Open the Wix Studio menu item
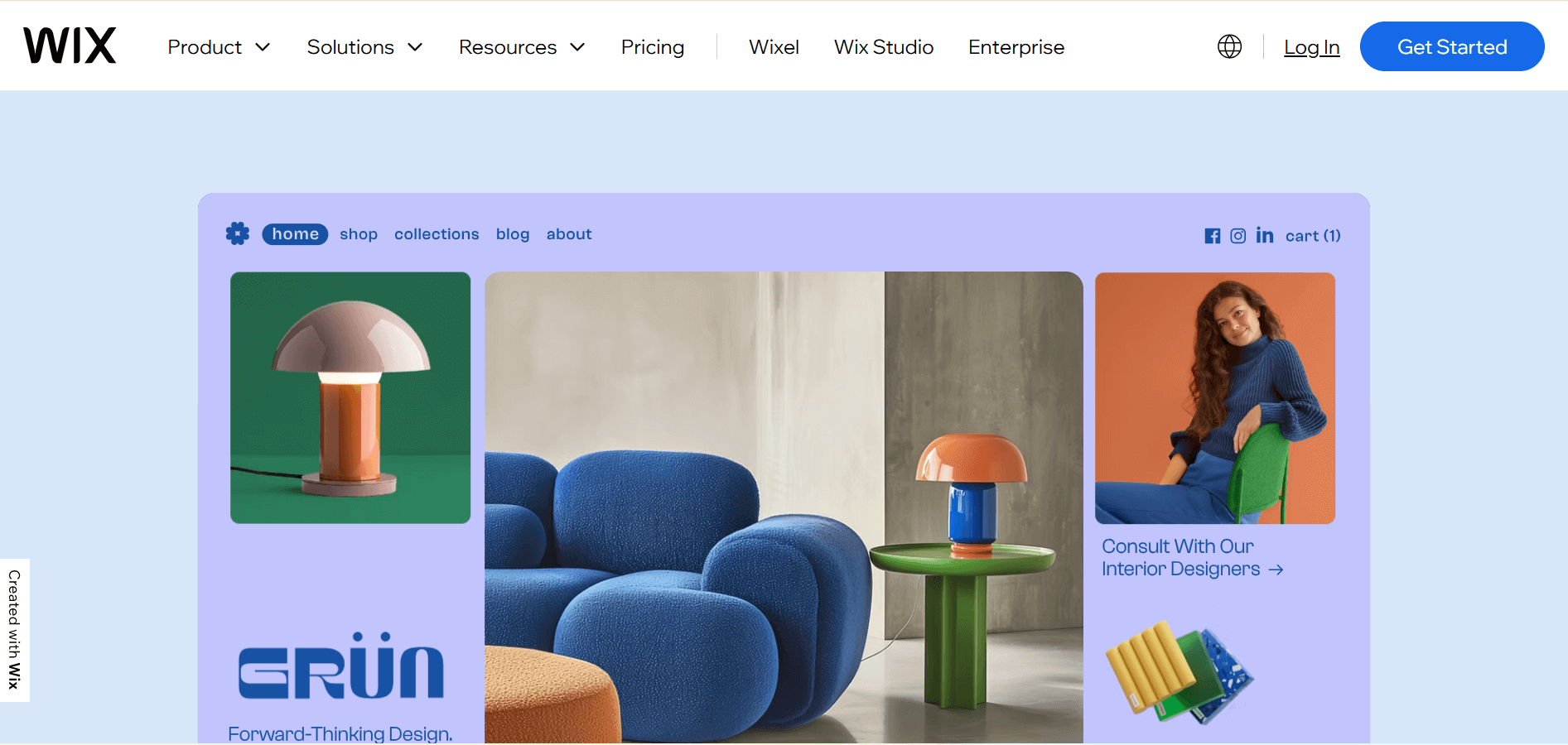This screenshot has height=745, width=1568. click(884, 47)
